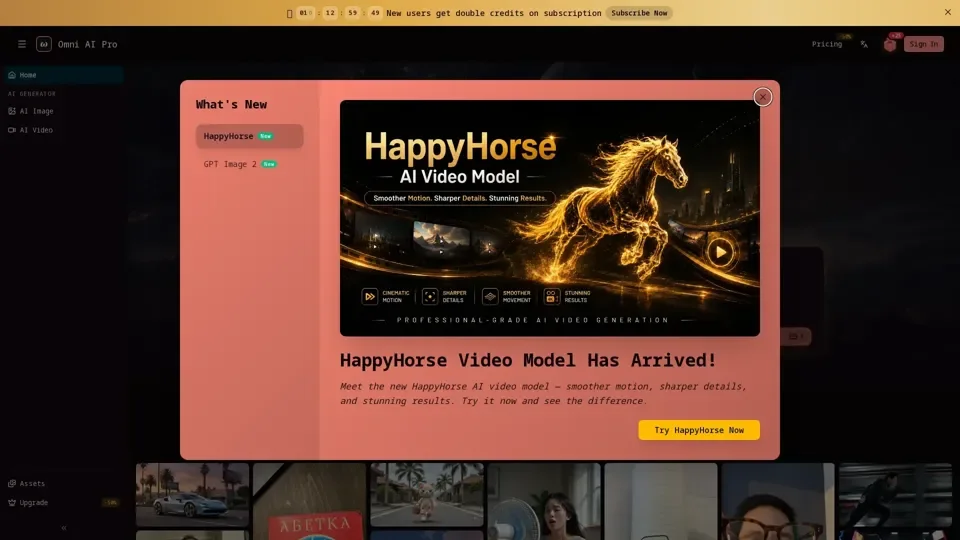The image size is (960, 540).
Task: Click the Sign In button
Action: (923, 44)
